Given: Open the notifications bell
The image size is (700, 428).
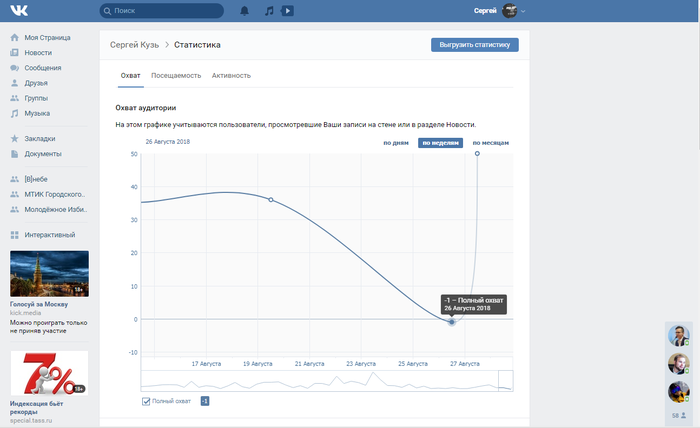Looking at the screenshot, I should (x=244, y=11).
